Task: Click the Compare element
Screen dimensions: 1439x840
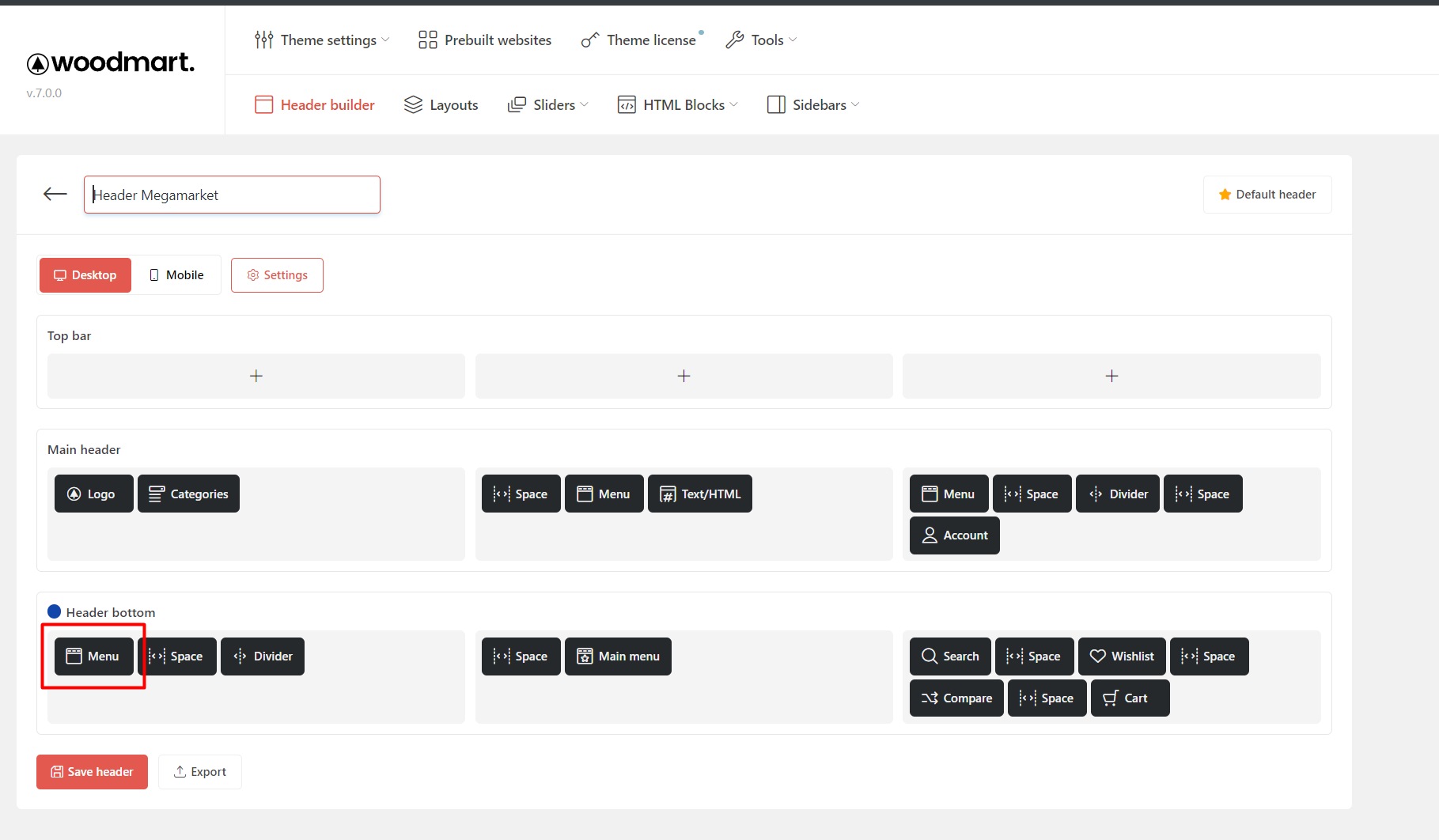Action: point(956,698)
